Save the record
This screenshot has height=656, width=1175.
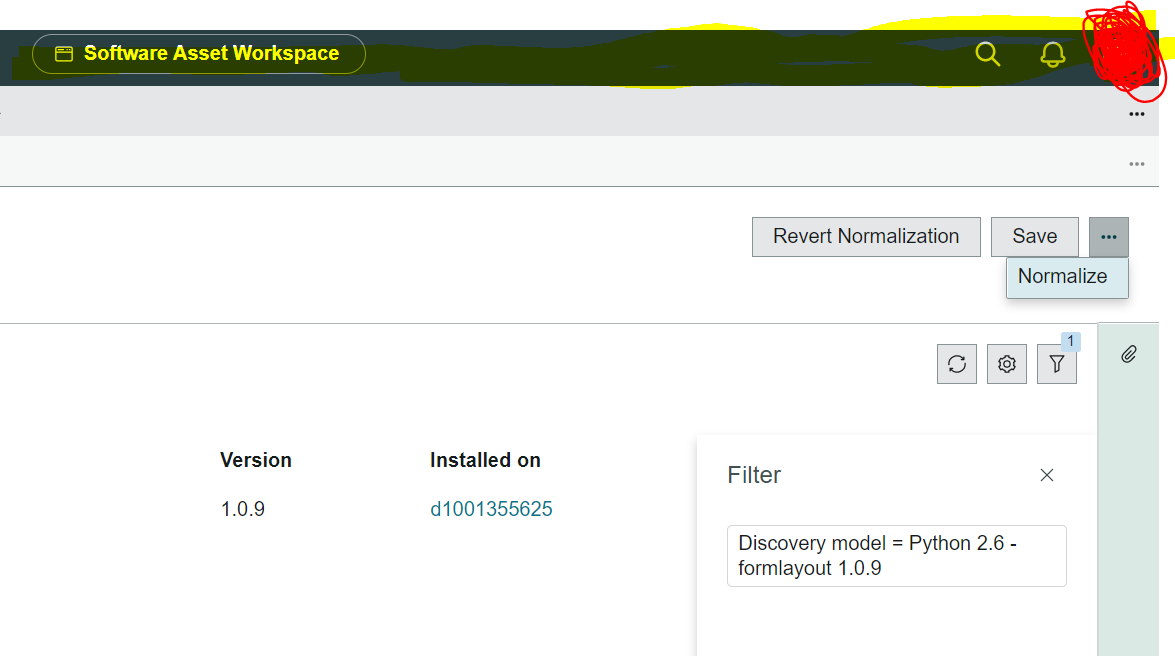click(x=1035, y=237)
